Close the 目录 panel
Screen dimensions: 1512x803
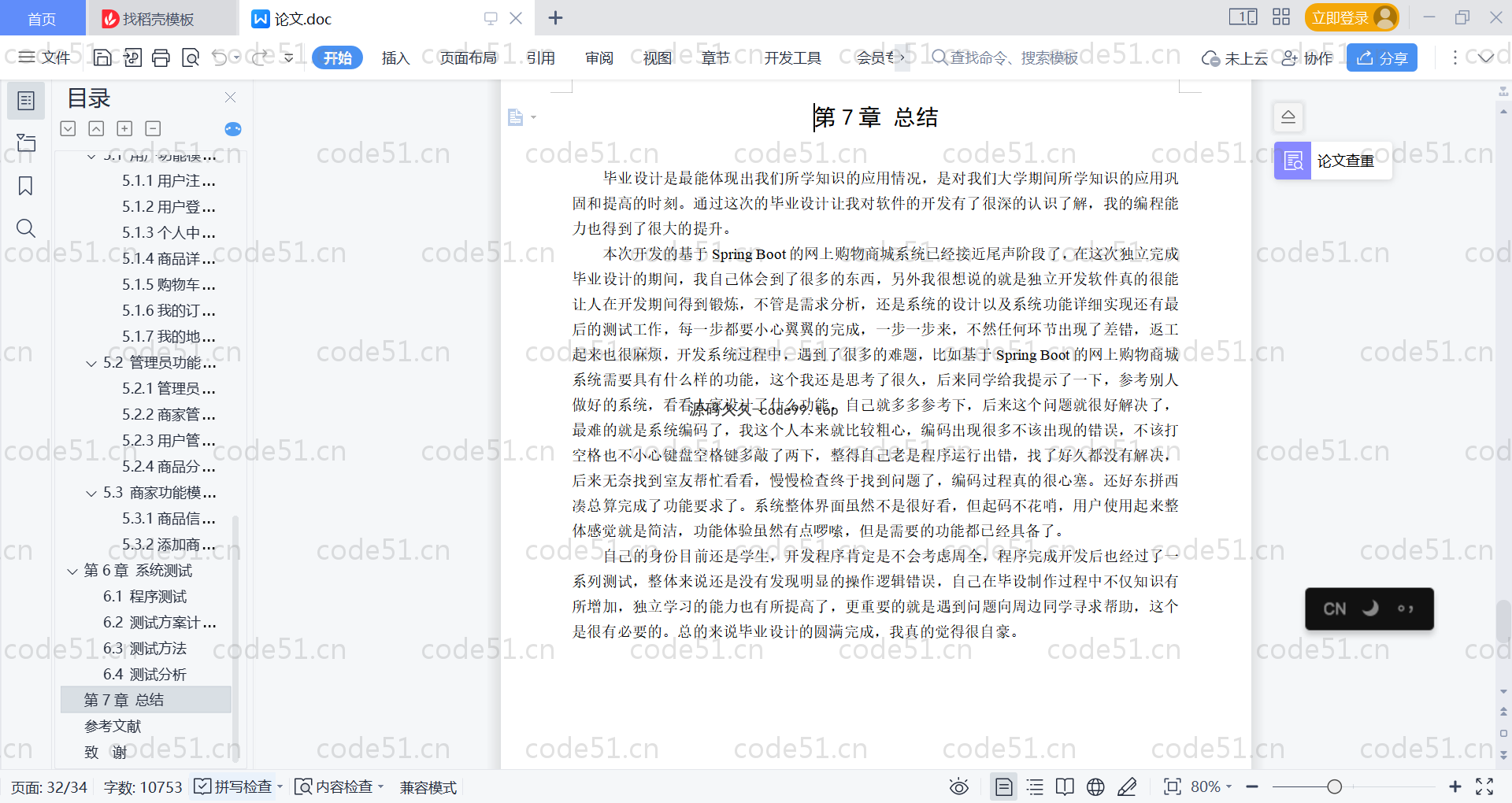[231, 97]
